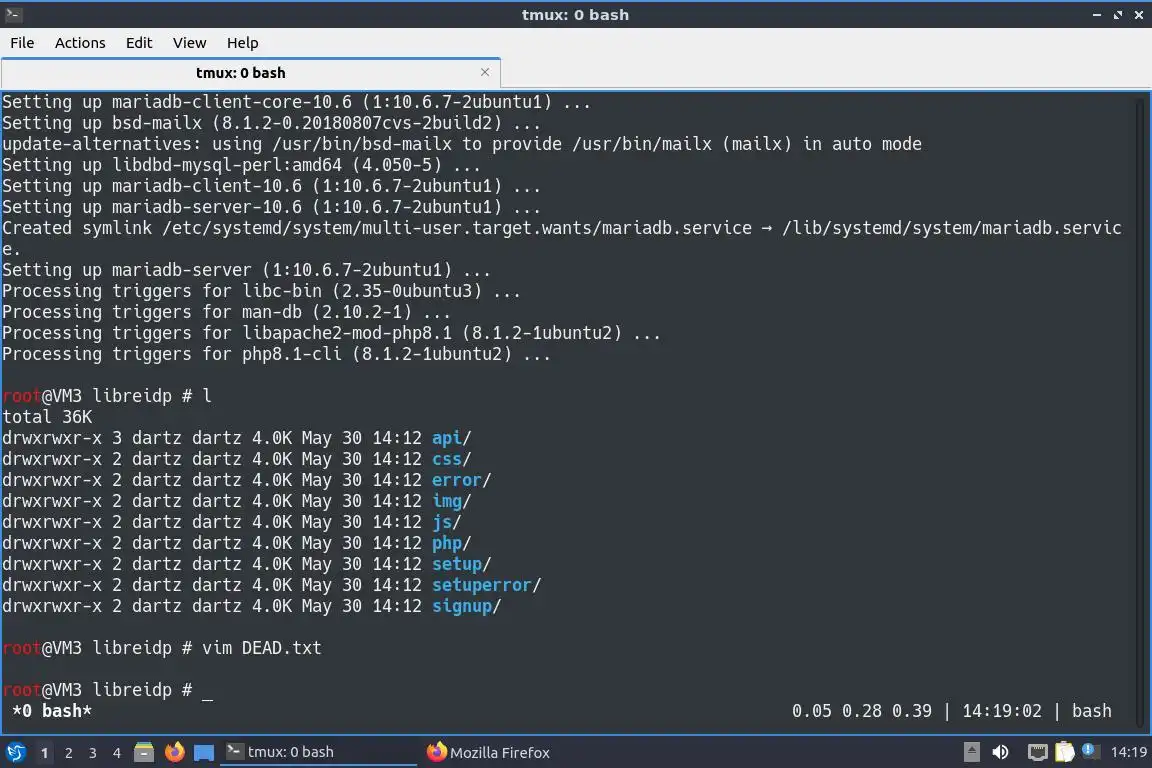The width and height of the screenshot is (1152, 768).
Task: Click the terminal vertical scrollbar
Action: click(x=1140, y=412)
